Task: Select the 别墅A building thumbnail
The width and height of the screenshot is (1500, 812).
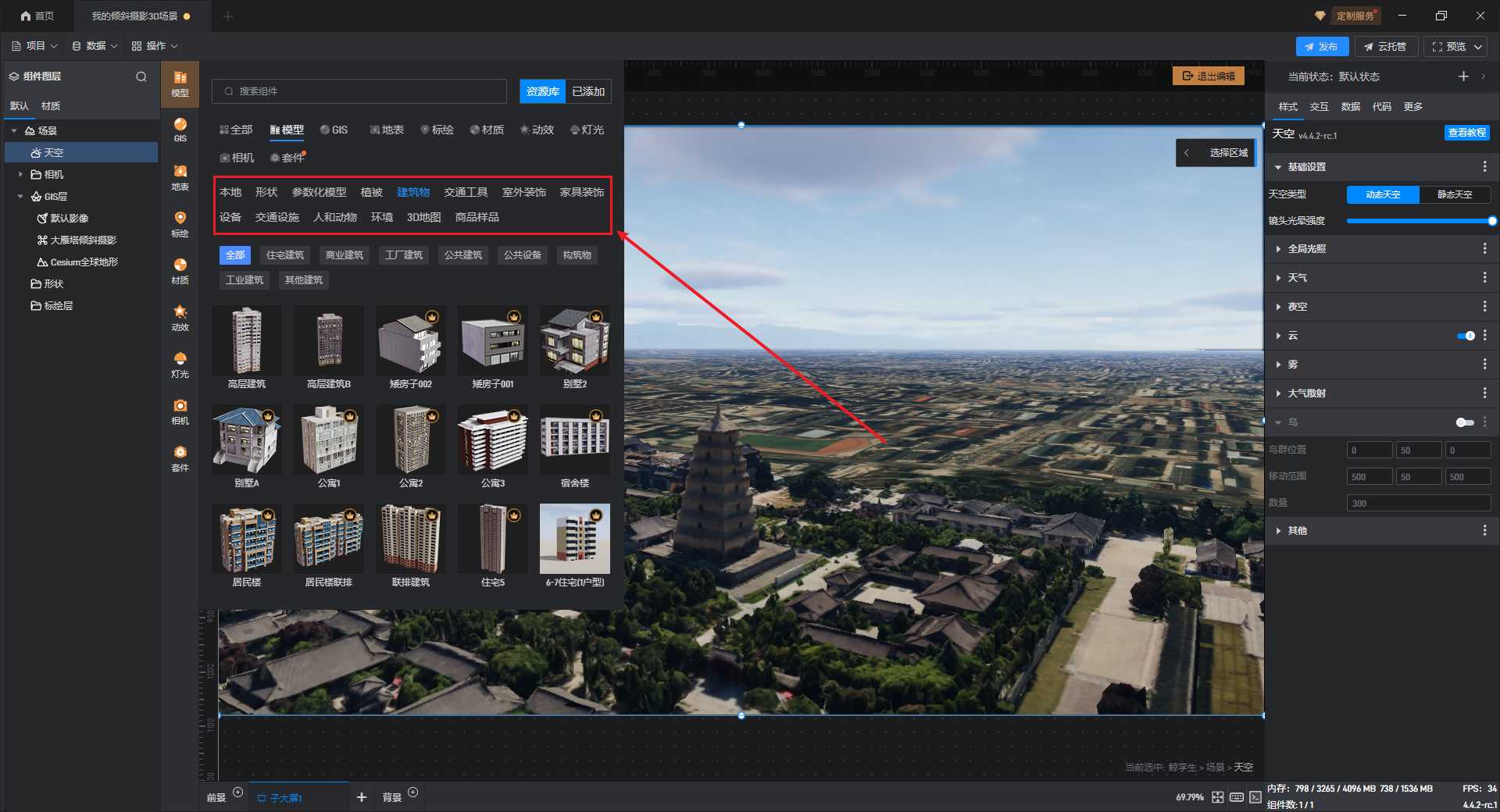Action: pos(247,447)
